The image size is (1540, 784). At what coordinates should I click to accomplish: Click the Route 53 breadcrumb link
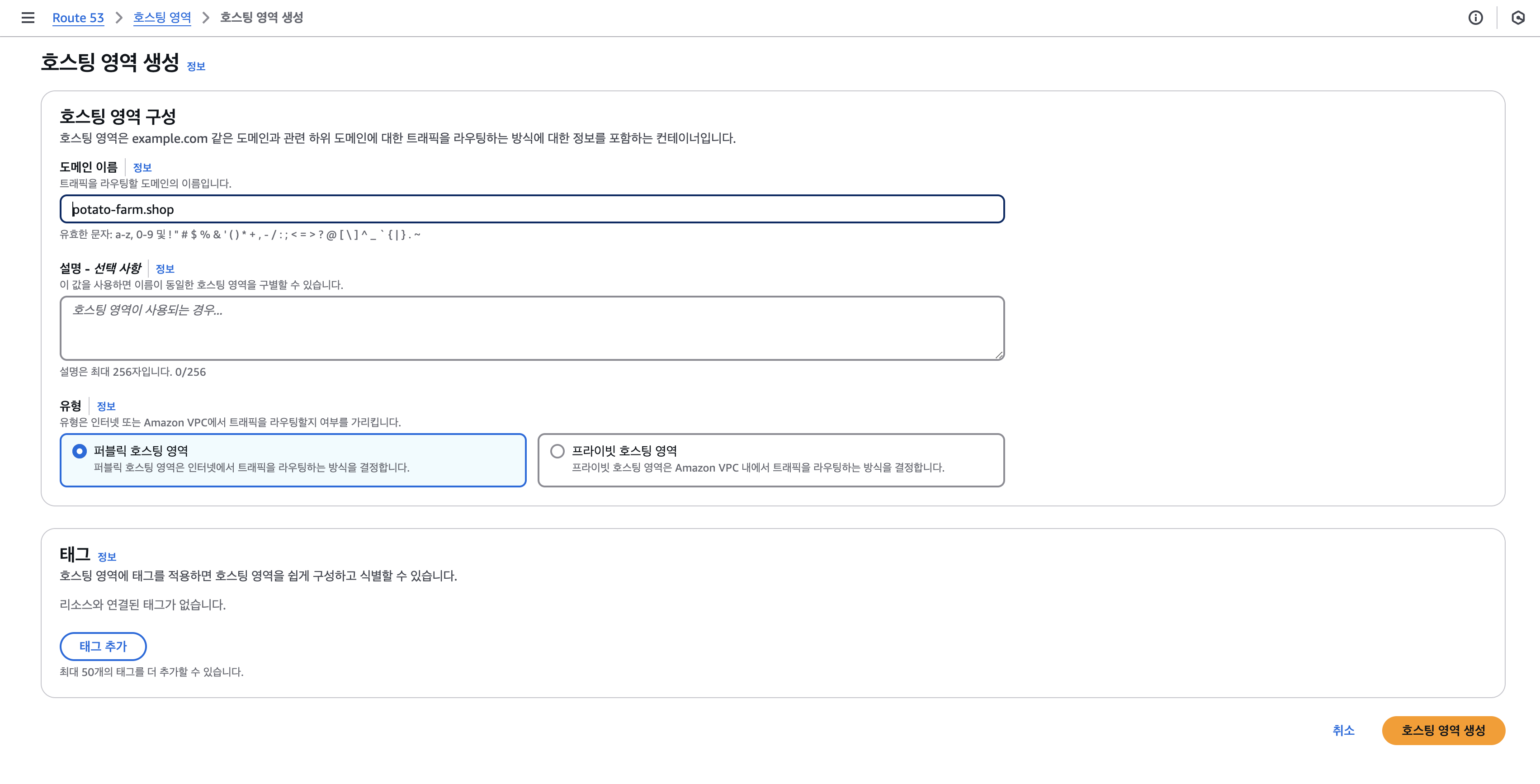pyautogui.click(x=78, y=17)
